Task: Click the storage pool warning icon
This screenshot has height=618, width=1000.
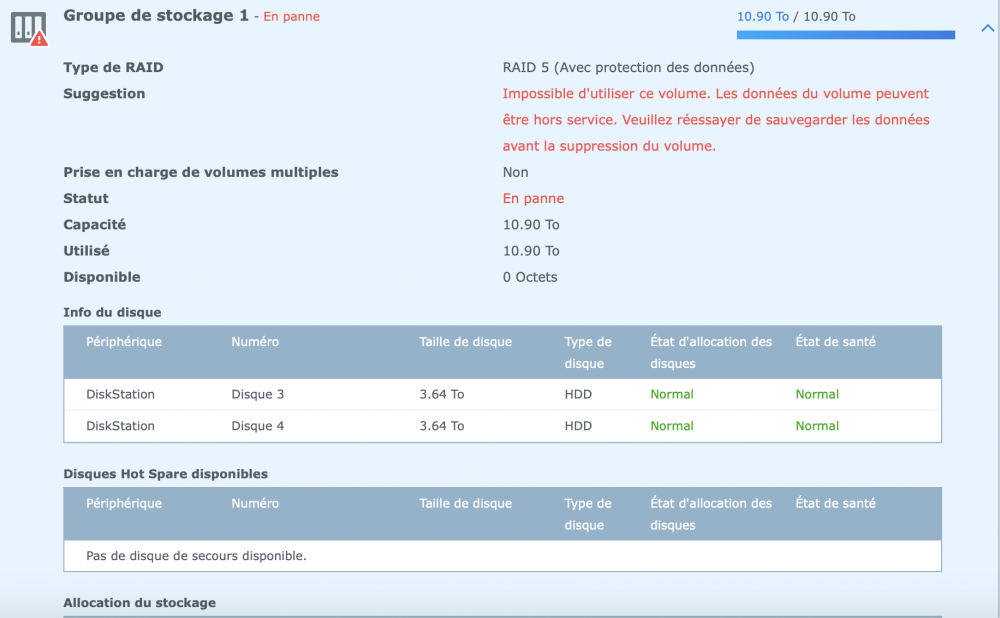Action: 29,28
